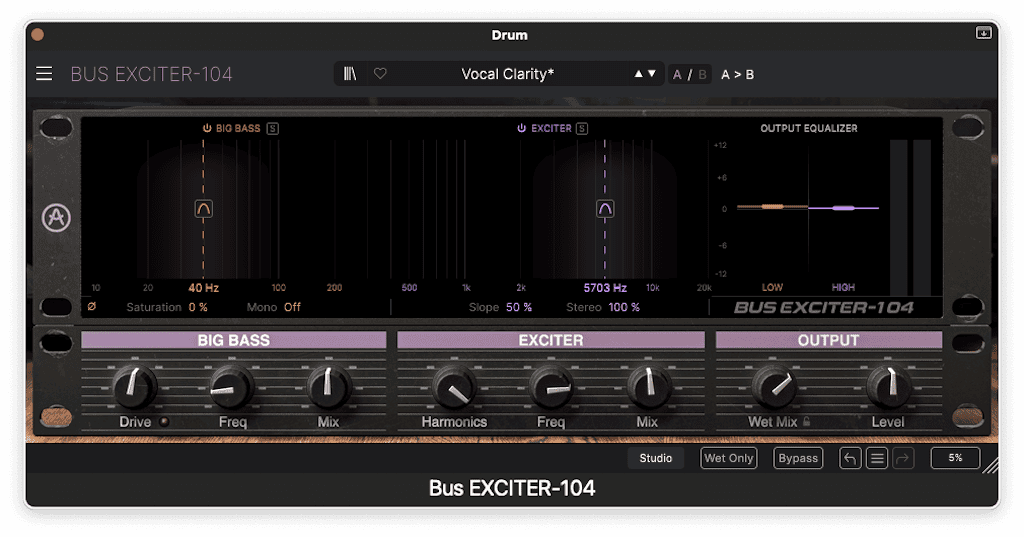
Task: Click the EXCITER section header
Action: tap(551, 340)
